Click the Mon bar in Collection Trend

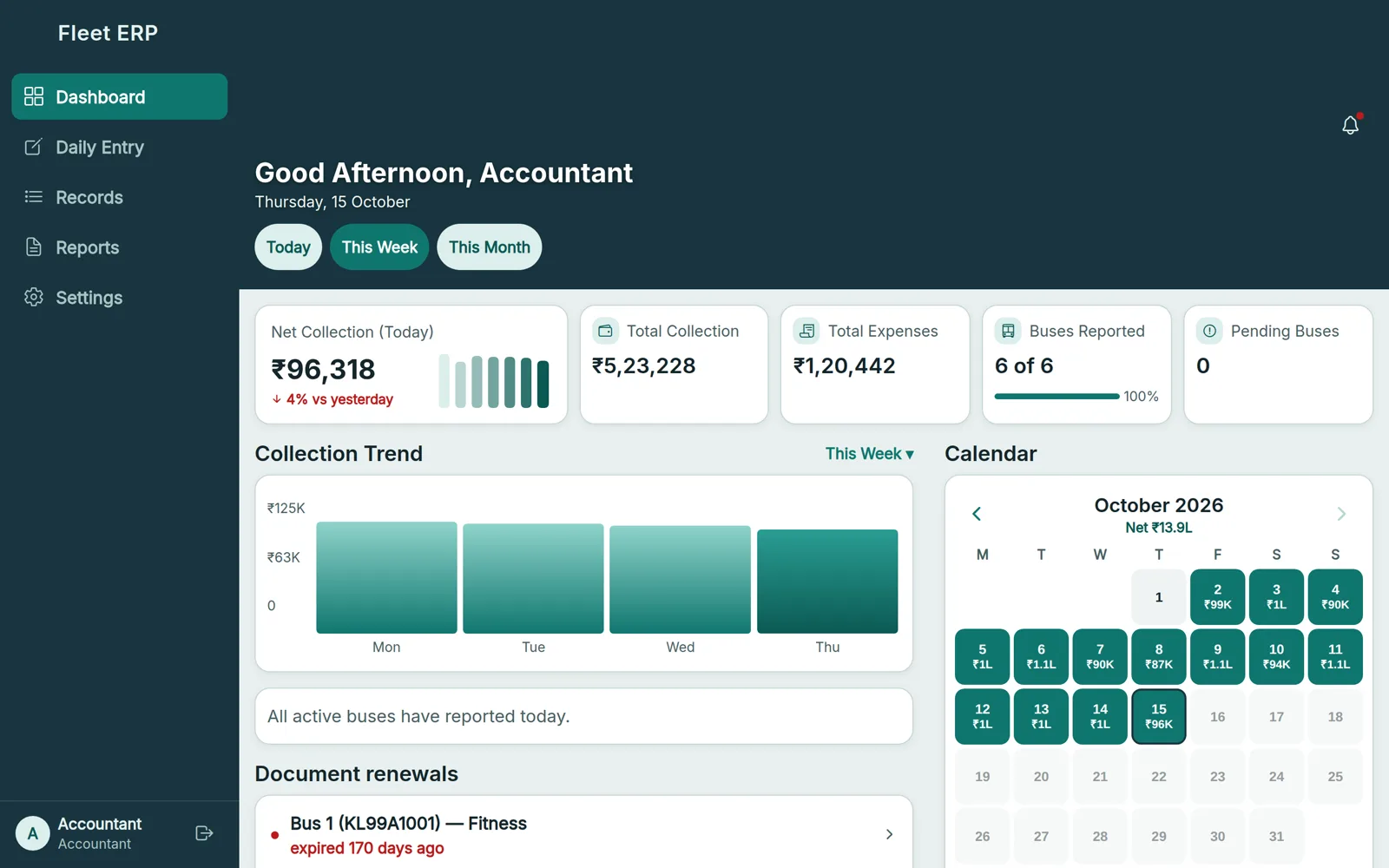(x=386, y=577)
